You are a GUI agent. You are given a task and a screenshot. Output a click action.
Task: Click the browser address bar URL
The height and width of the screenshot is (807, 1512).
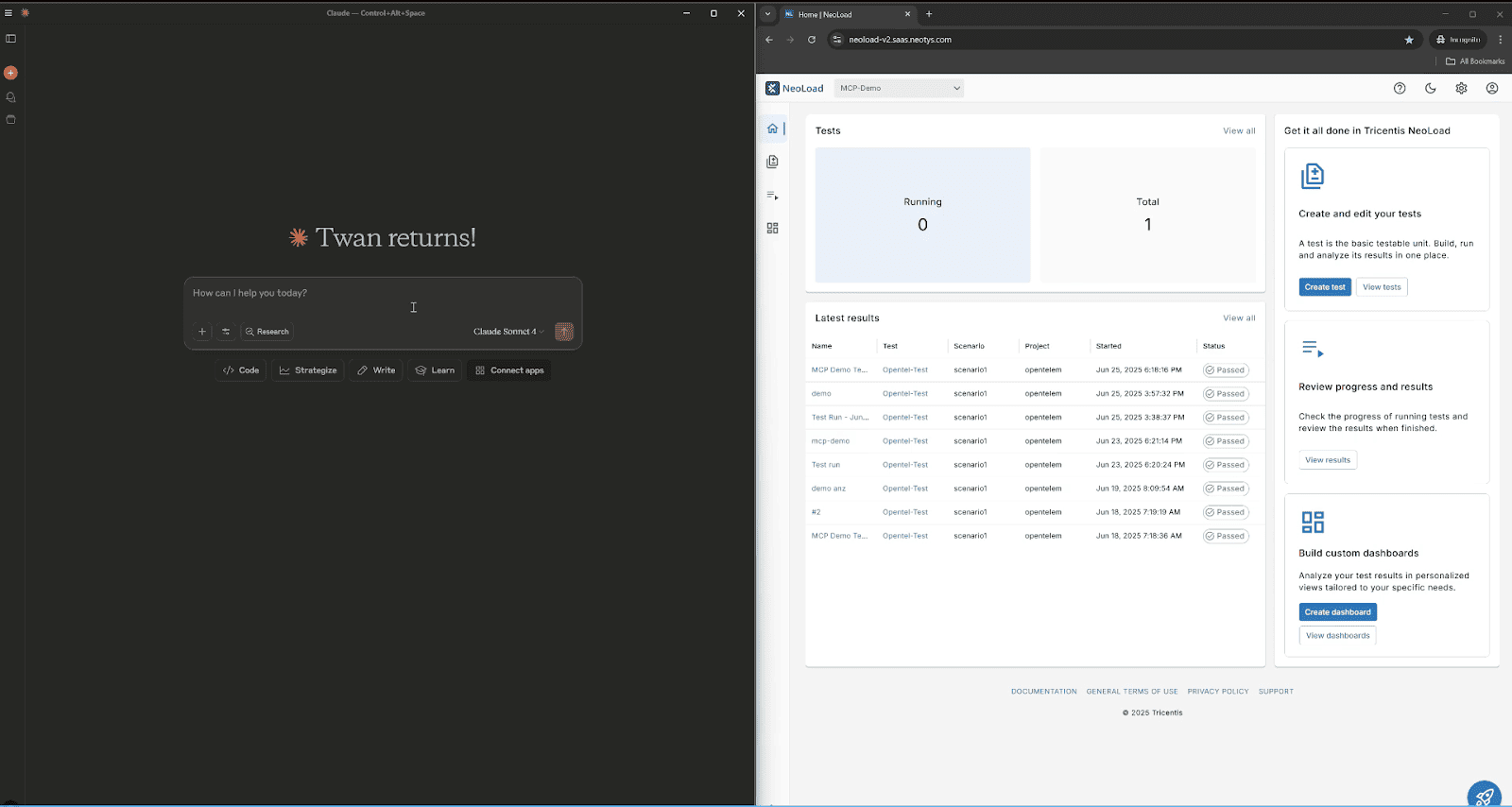pyautogui.click(x=900, y=40)
